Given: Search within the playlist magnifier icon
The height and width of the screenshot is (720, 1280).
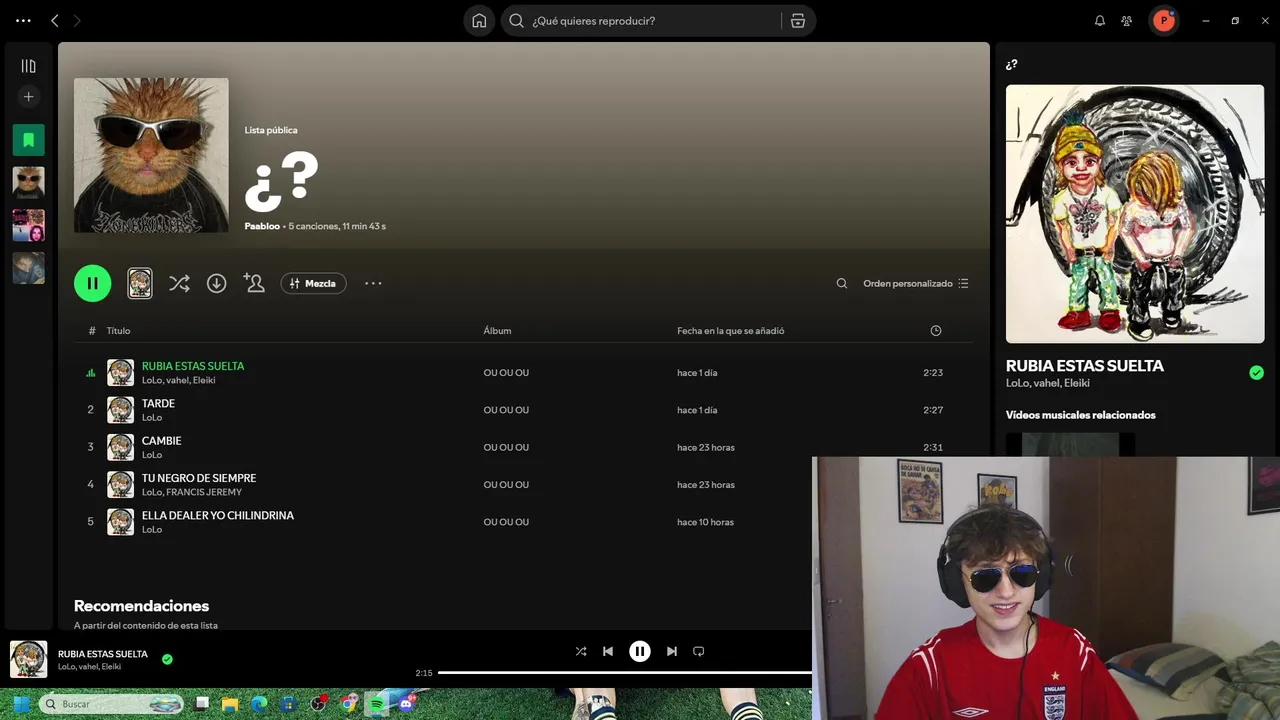Looking at the screenshot, I should tap(842, 283).
